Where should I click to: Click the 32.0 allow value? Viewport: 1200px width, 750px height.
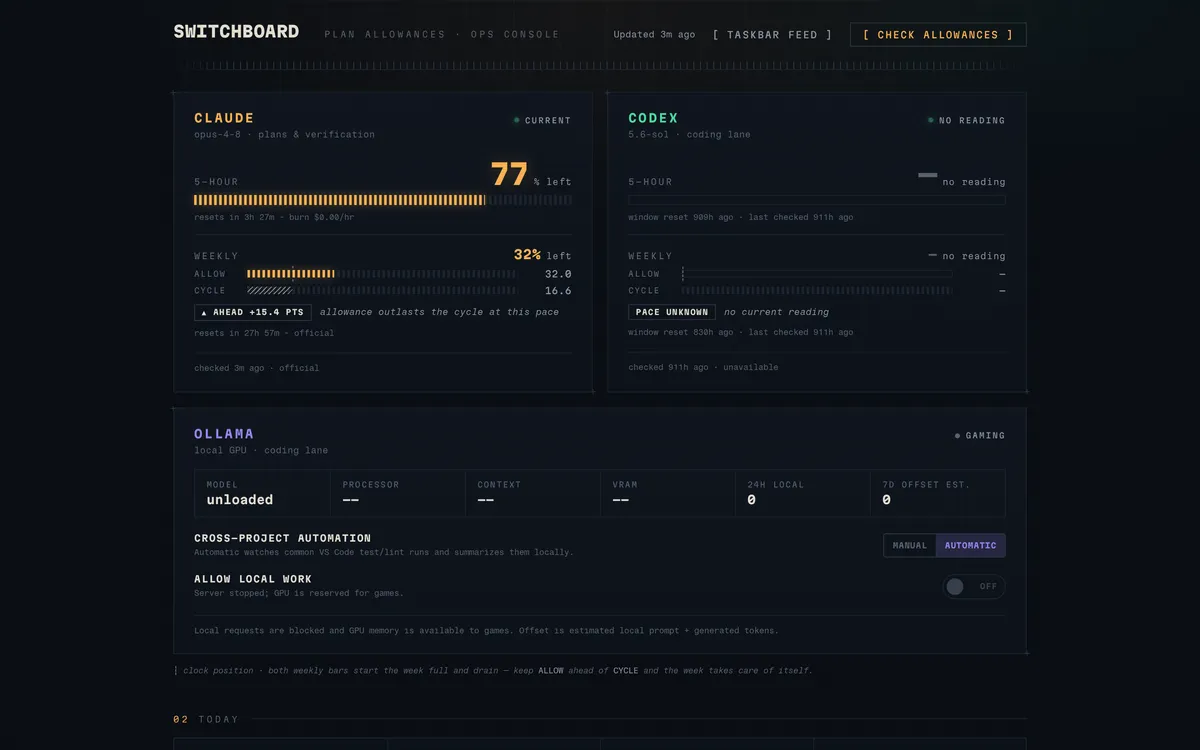(558, 274)
